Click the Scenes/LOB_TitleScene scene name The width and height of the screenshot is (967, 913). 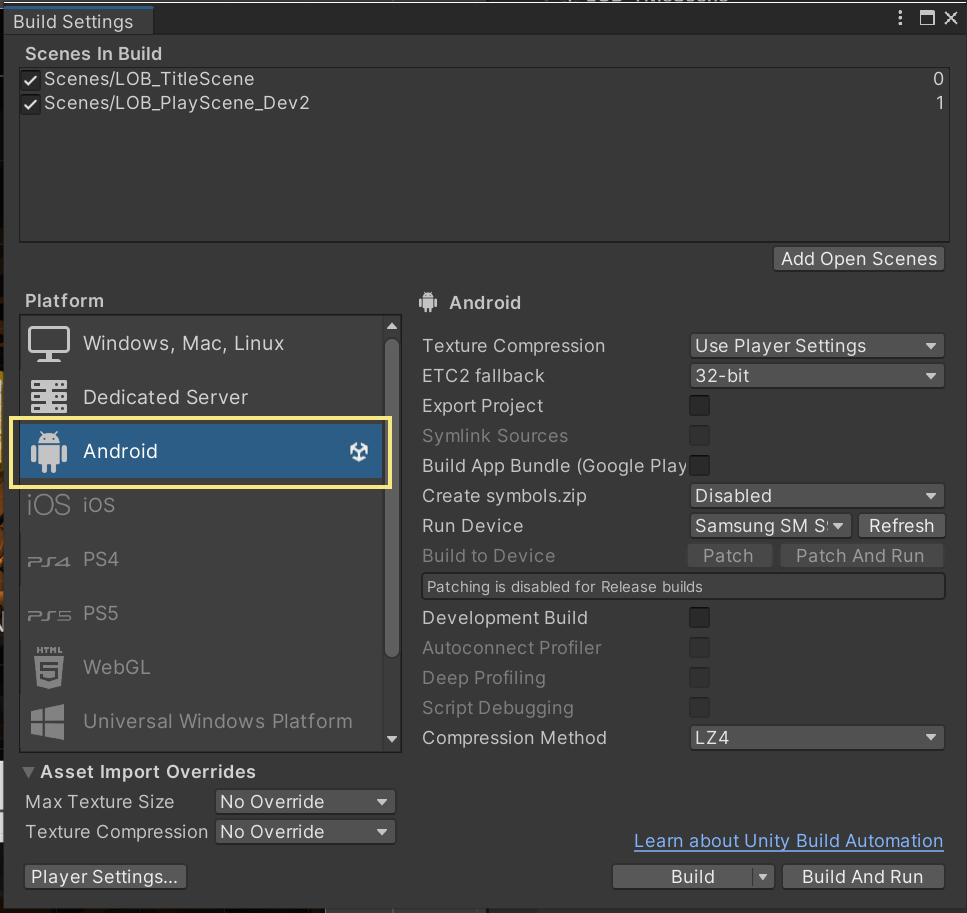coord(149,79)
